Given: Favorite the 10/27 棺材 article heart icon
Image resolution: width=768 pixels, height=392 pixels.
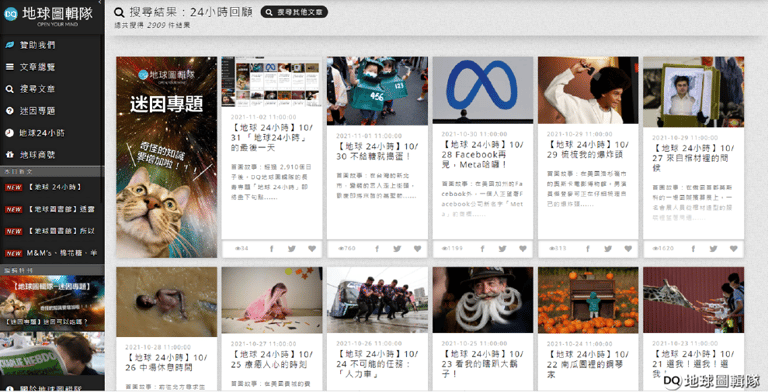Looking at the screenshot, I should [x=733, y=248].
